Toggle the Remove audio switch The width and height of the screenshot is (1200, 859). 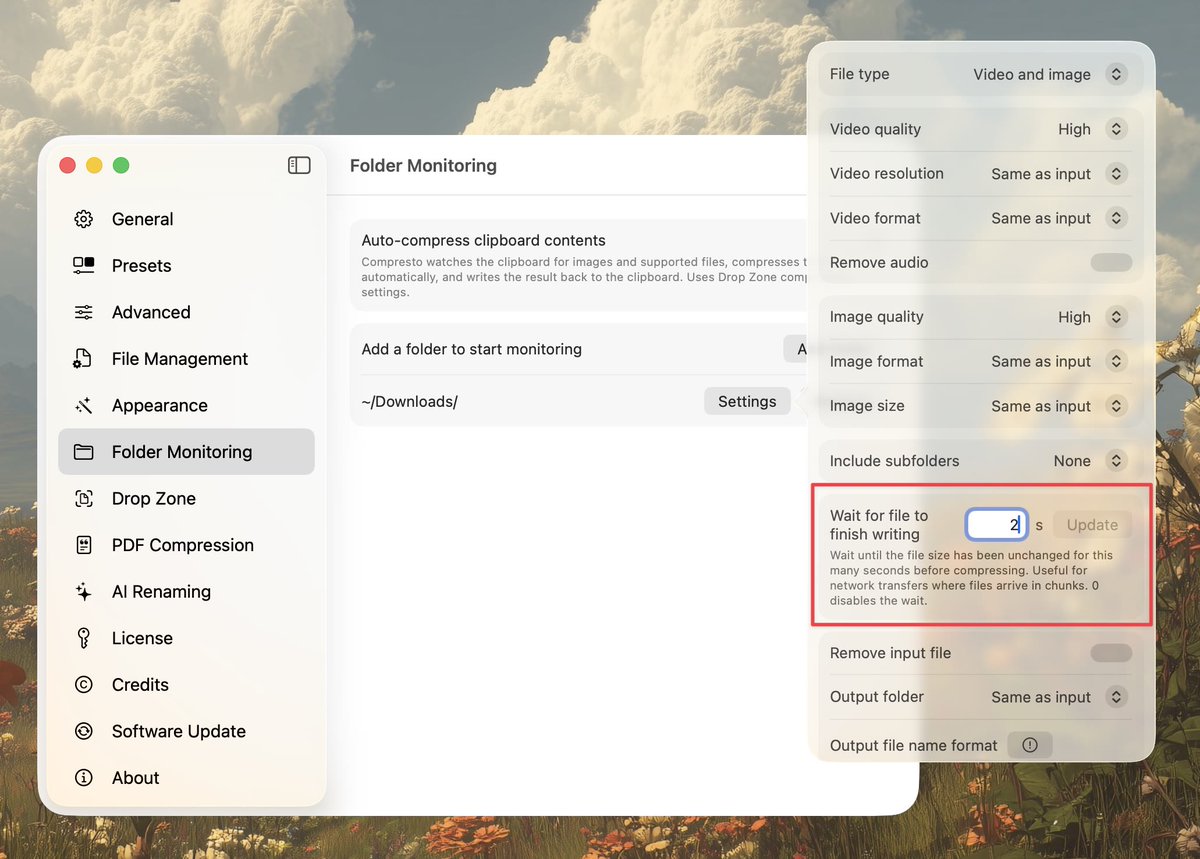pos(1111,262)
